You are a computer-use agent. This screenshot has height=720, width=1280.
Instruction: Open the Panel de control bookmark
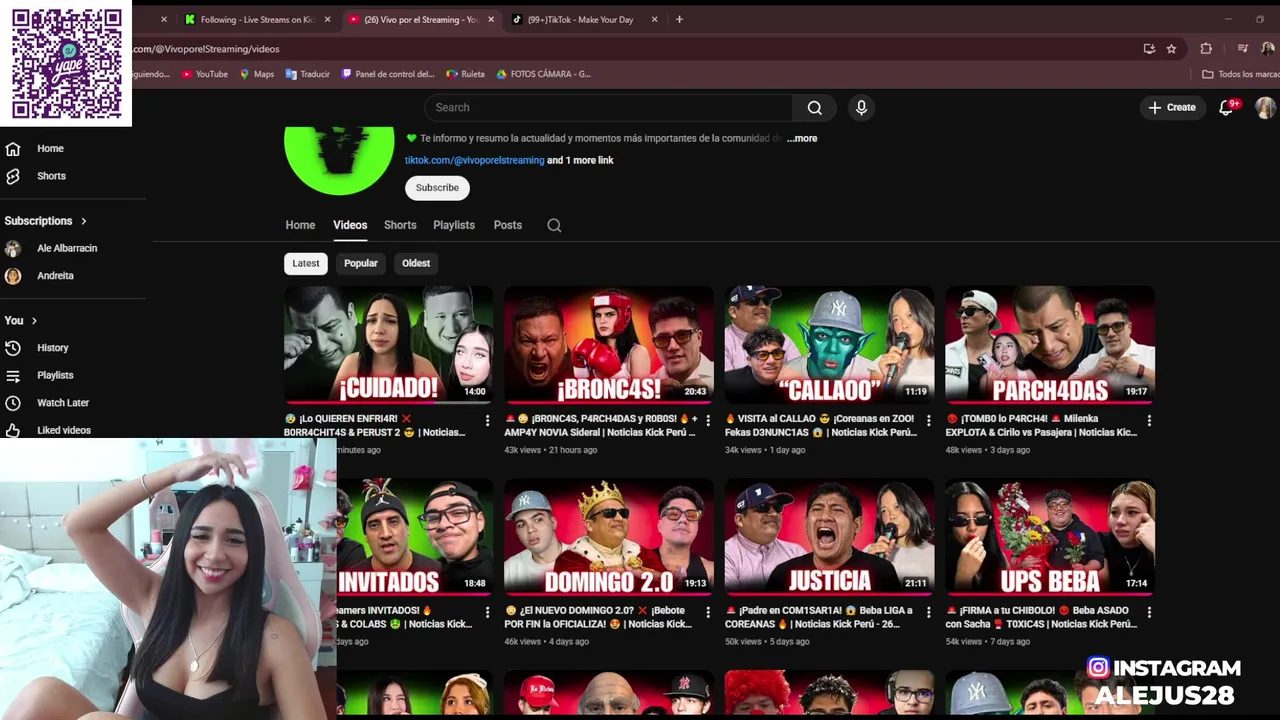(x=388, y=74)
